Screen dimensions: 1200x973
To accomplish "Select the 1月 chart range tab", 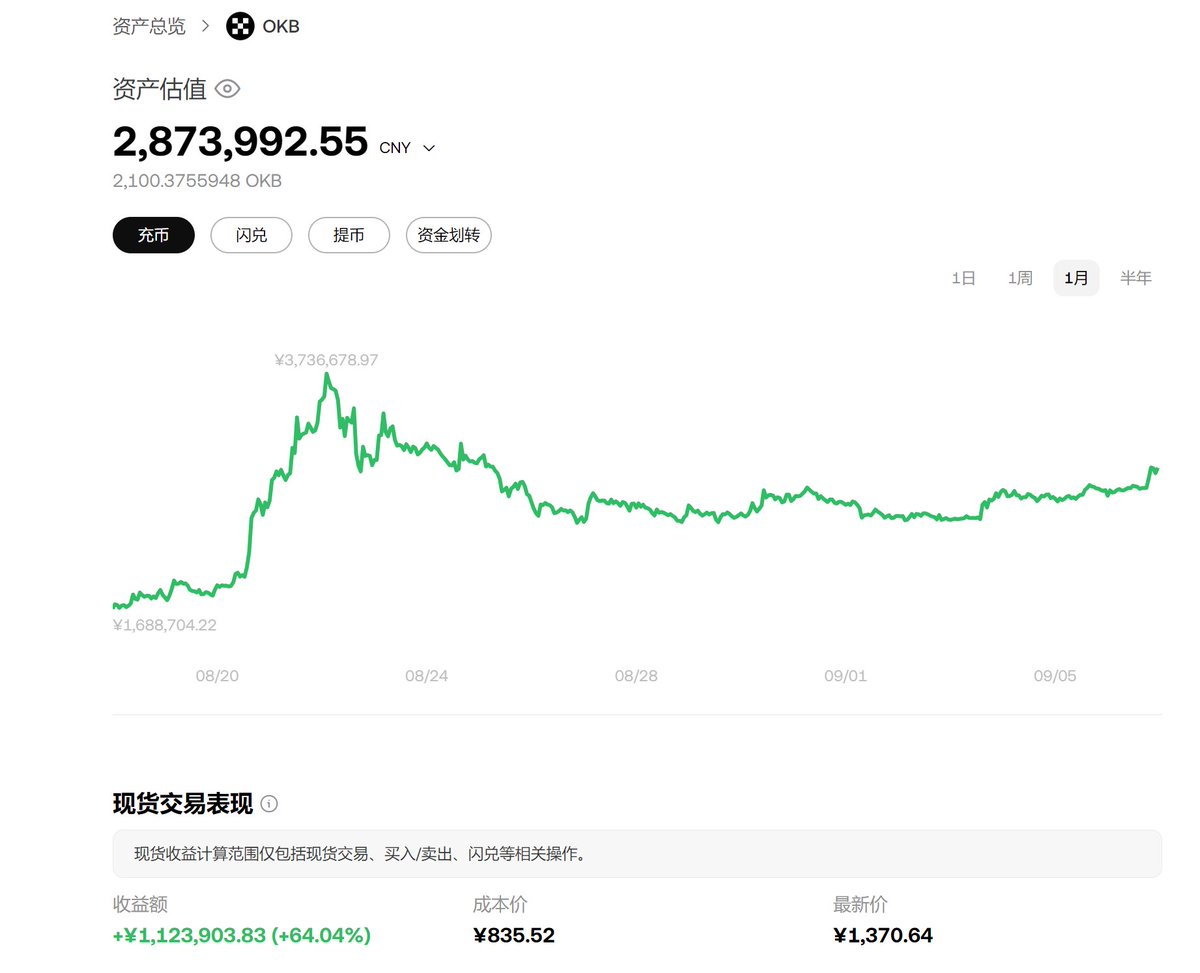I will click(1076, 278).
